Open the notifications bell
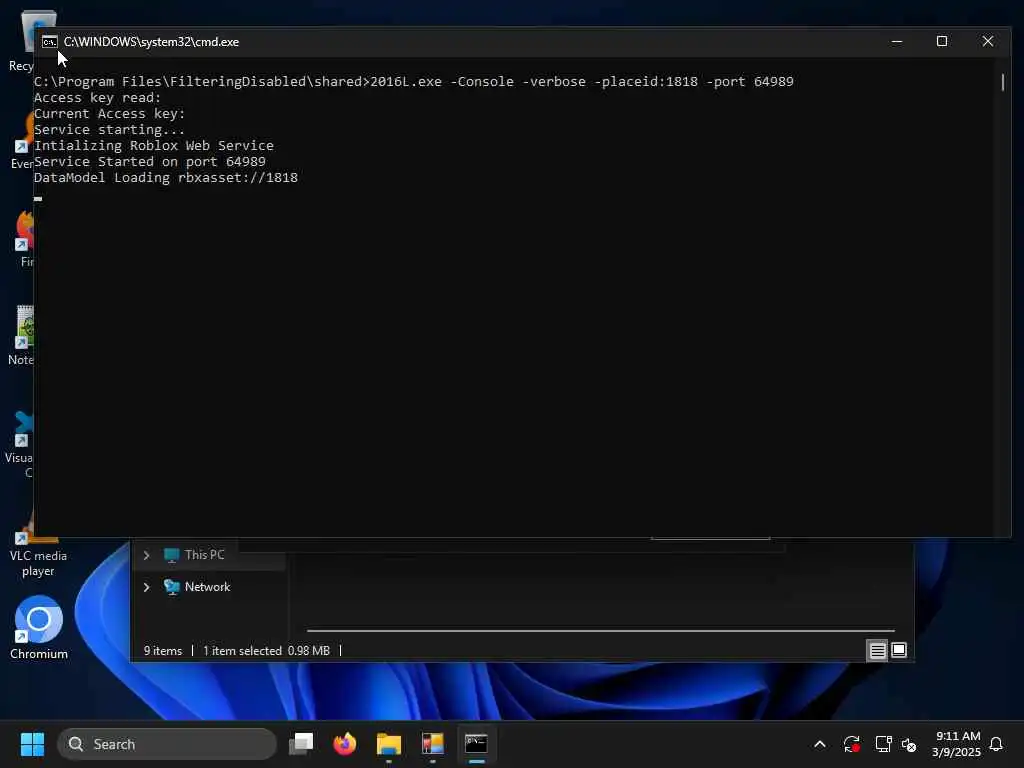The width and height of the screenshot is (1024, 768). click(996, 744)
